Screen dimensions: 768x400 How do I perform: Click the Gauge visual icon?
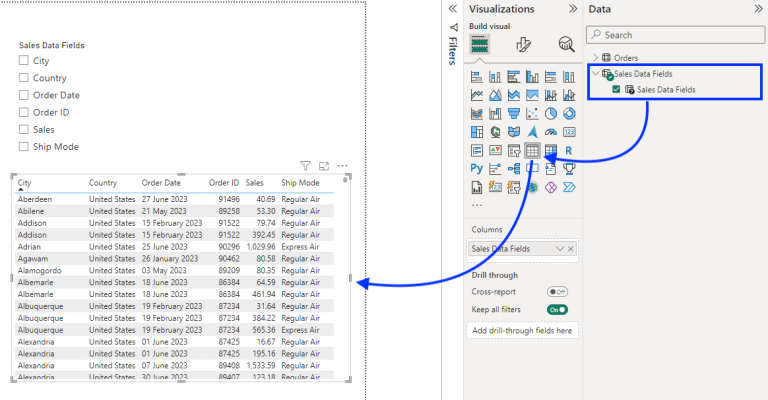point(551,132)
